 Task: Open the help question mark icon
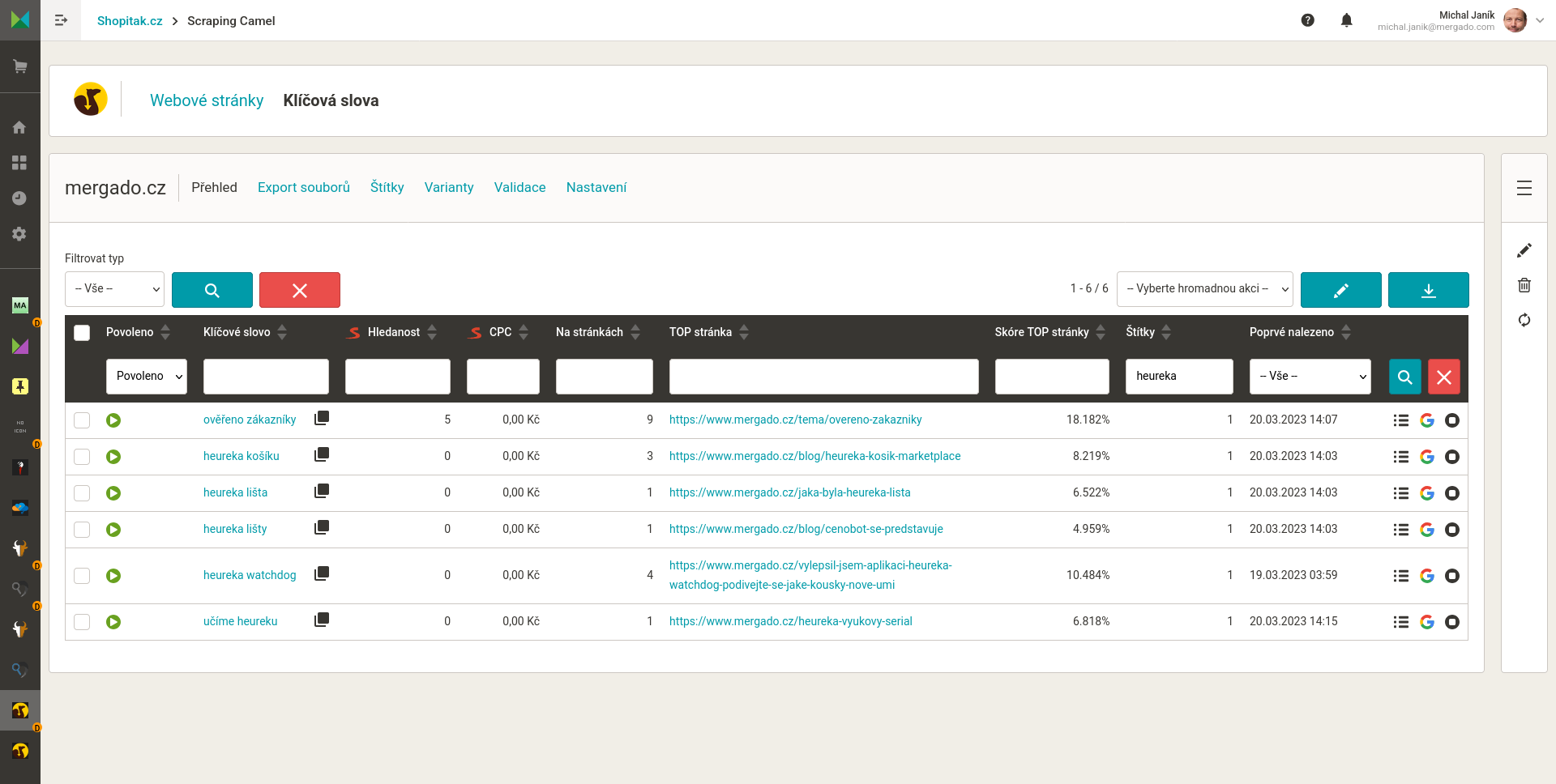click(1307, 20)
